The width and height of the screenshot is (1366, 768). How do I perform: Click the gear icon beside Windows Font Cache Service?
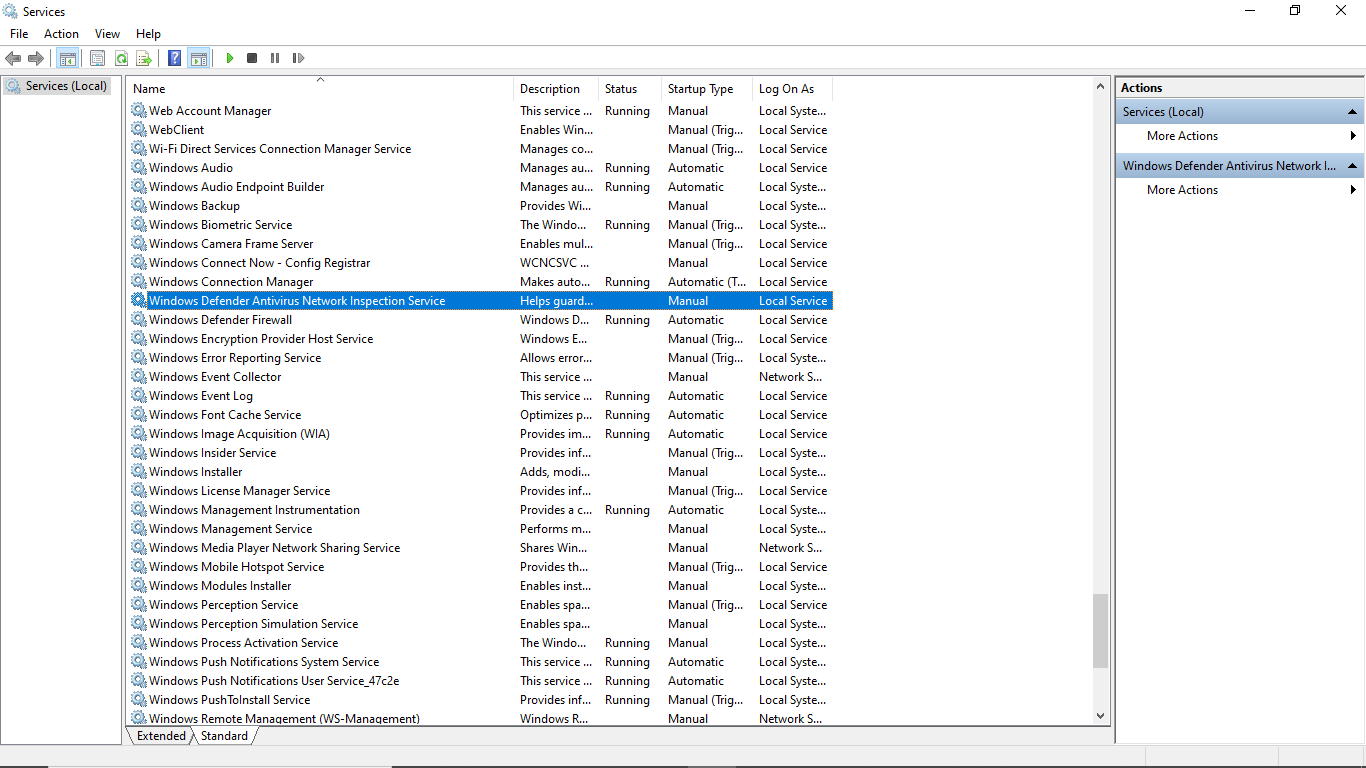coord(138,415)
